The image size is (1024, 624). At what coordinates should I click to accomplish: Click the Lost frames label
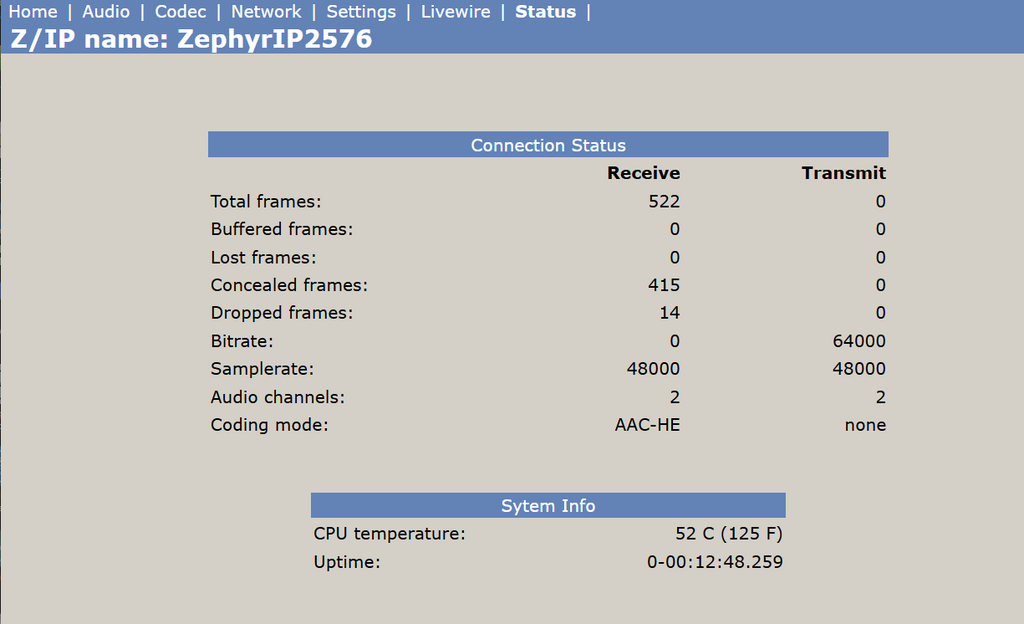(x=263, y=257)
